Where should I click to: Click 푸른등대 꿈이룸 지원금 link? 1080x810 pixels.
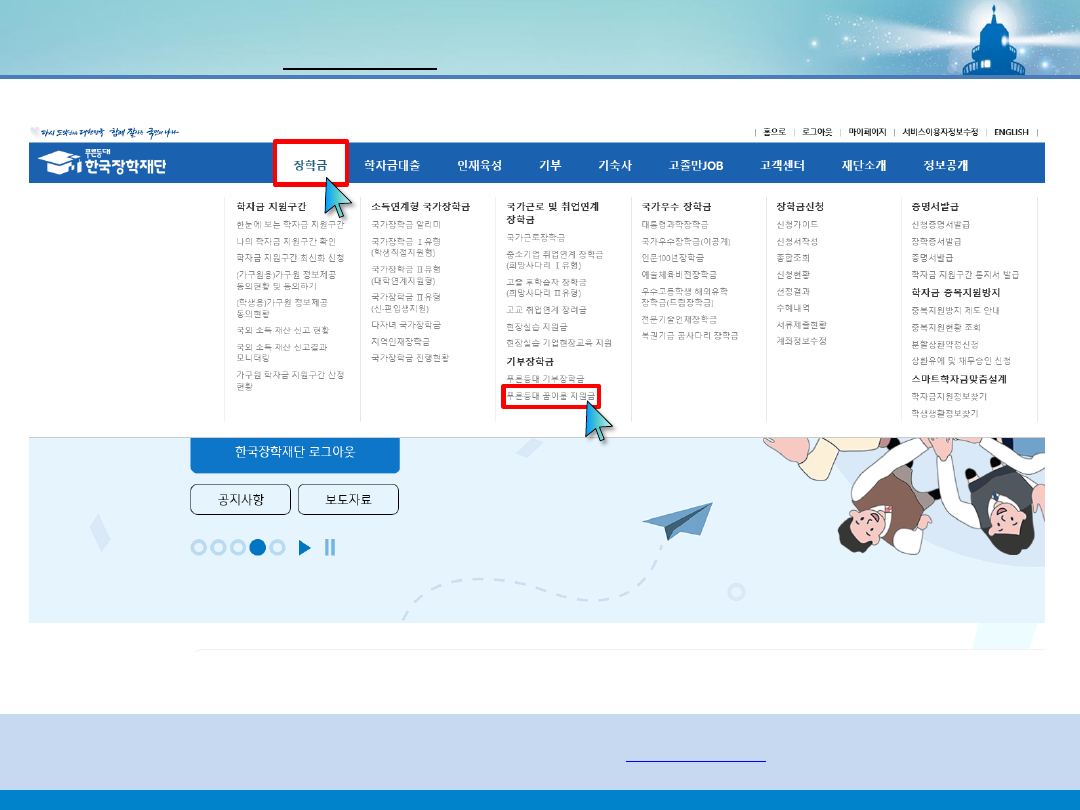pyautogui.click(x=550, y=396)
